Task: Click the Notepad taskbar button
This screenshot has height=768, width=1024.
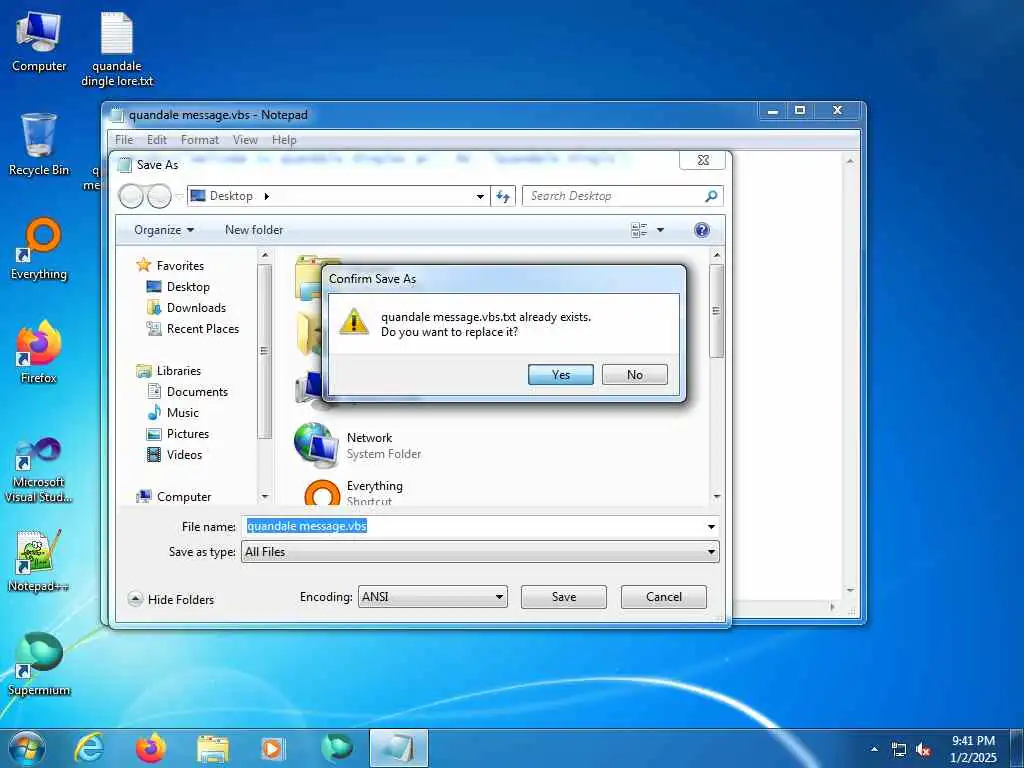Action: 399,748
